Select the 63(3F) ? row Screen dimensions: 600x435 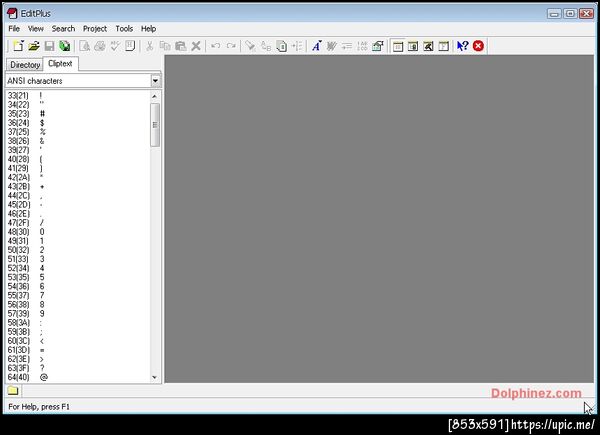pyautogui.click(x=78, y=368)
